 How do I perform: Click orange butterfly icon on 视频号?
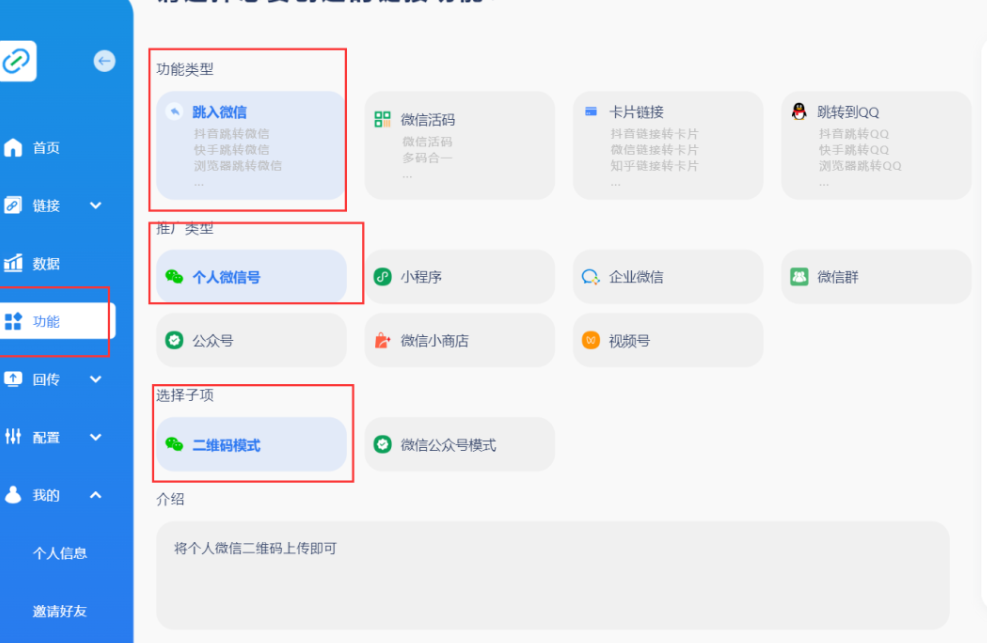point(590,340)
